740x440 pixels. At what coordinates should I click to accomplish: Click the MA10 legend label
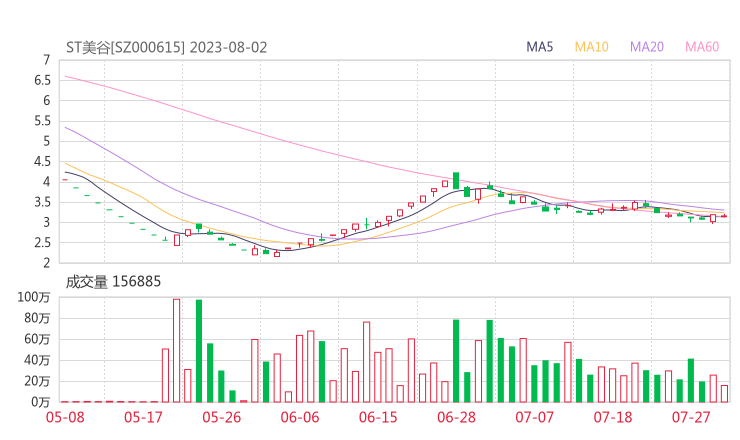(591, 47)
